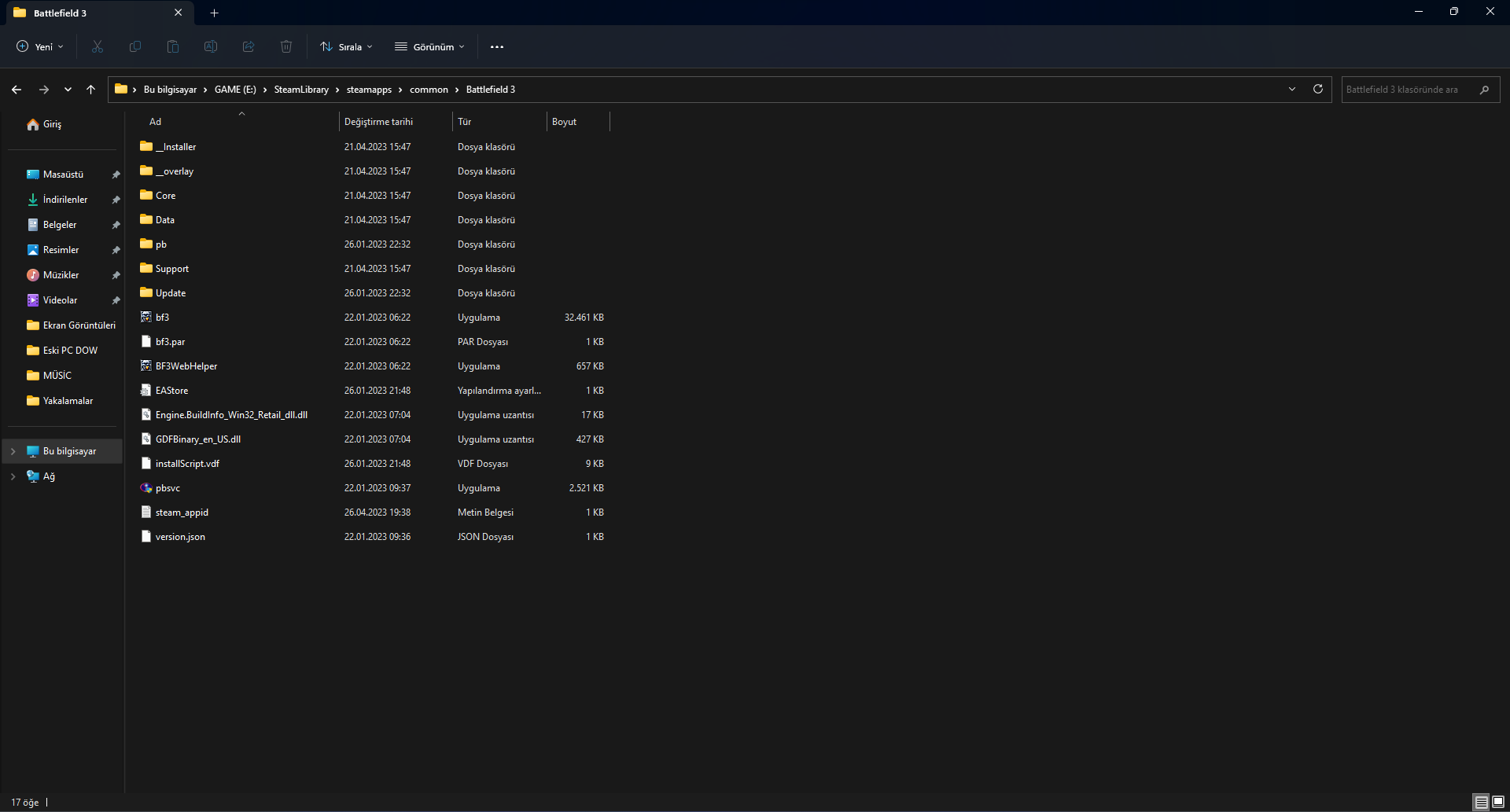Click the Share icon in toolbar
Image resolution: width=1510 pixels, height=812 pixels.
(x=249, y=47)
